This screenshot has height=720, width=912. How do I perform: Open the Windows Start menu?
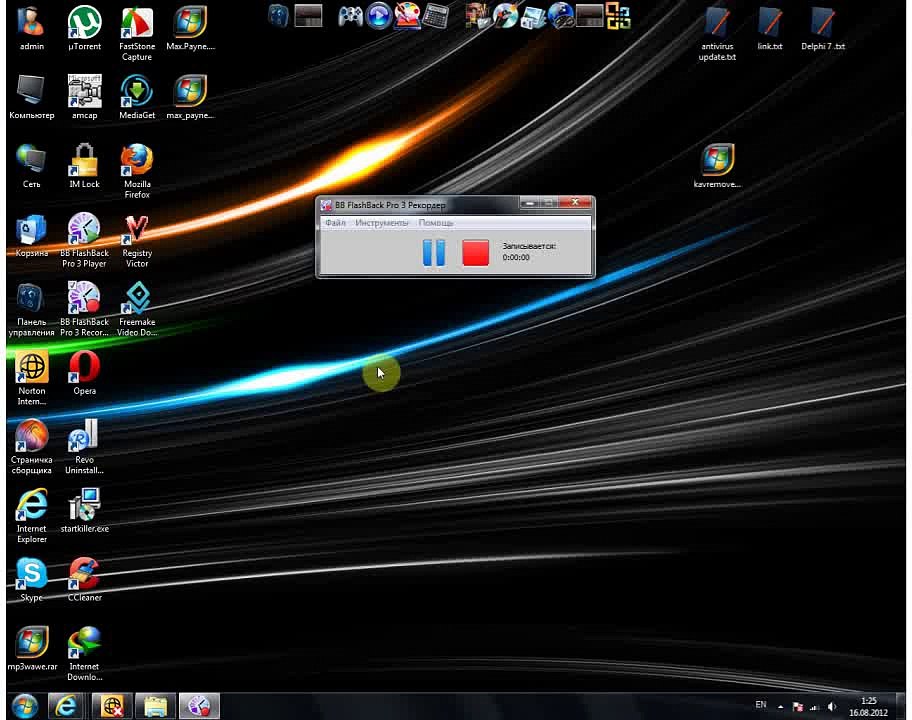pyautogui.click(x=24, y=706)
